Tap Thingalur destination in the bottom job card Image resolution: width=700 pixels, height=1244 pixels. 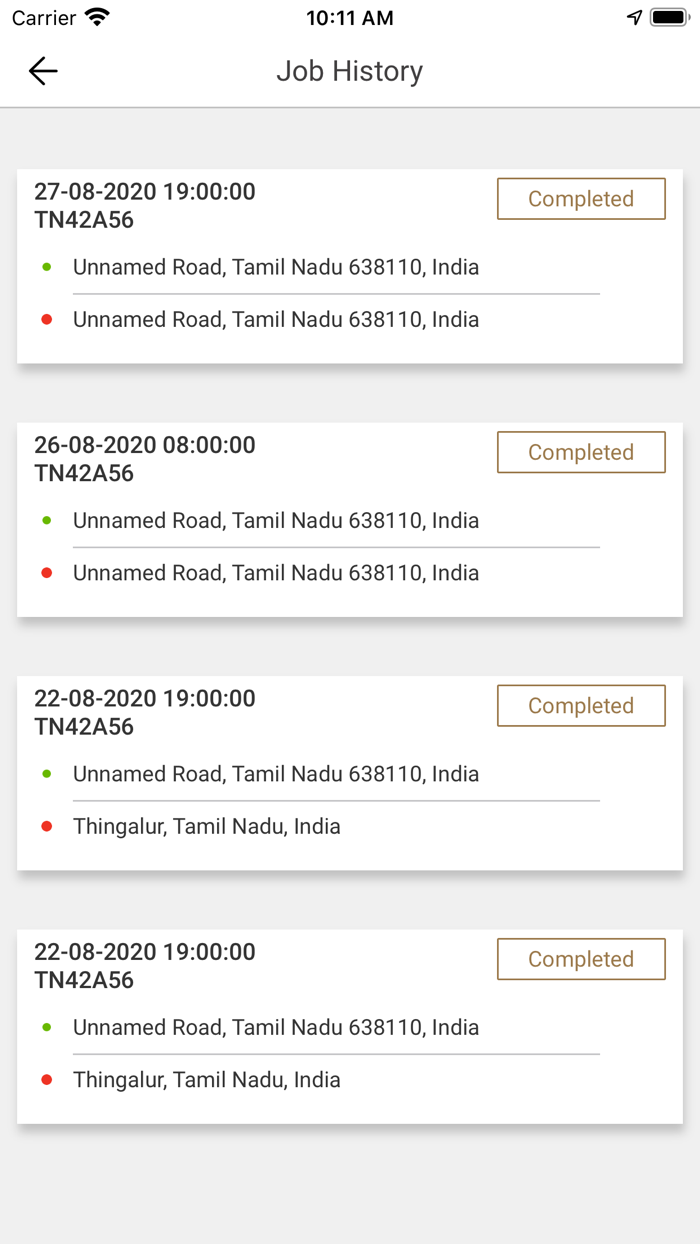207,1080
